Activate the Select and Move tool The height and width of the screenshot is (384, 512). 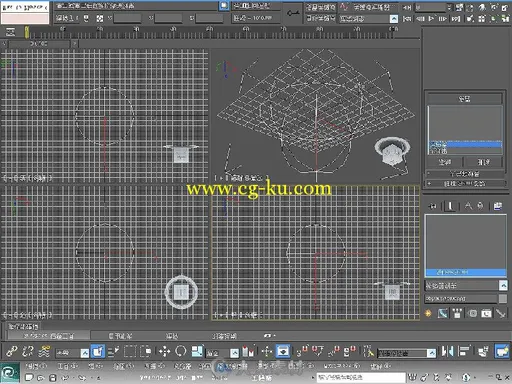pos(164,352)
